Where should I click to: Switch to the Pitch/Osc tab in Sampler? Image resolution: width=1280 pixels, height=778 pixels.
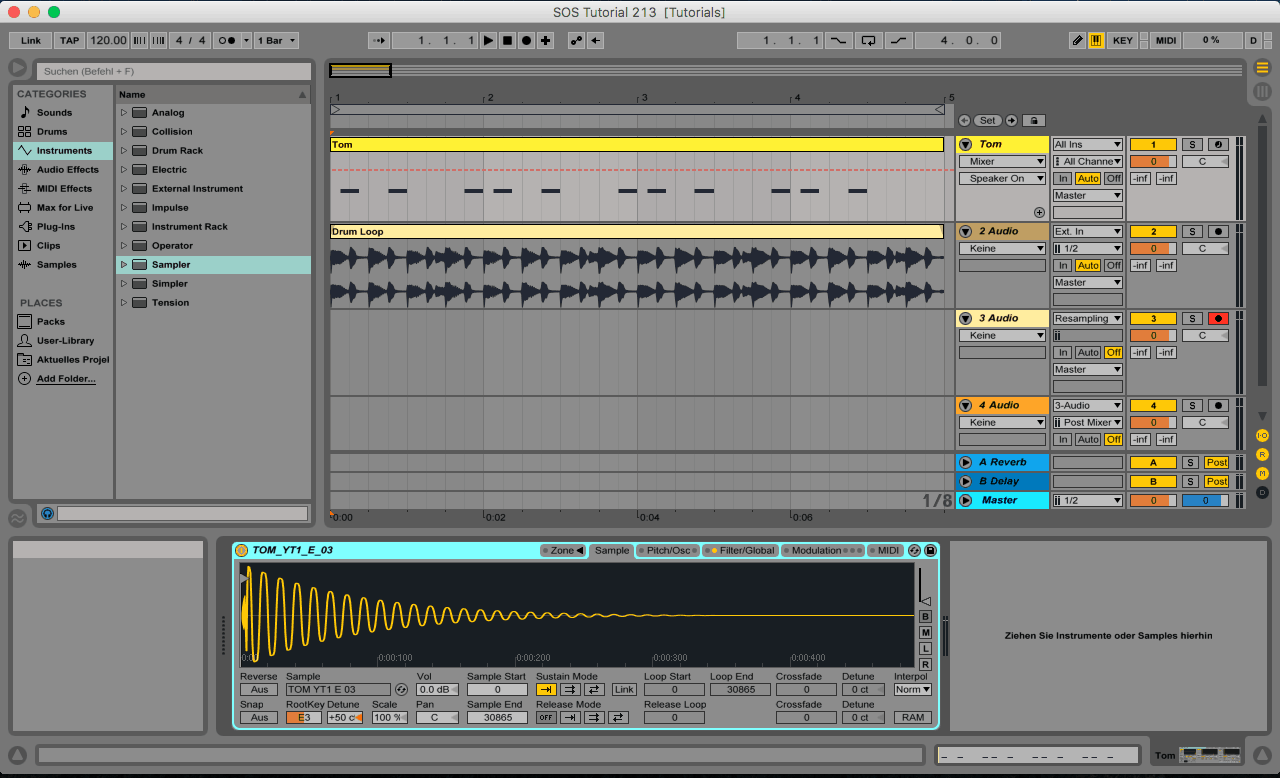[x=667, y=551]
